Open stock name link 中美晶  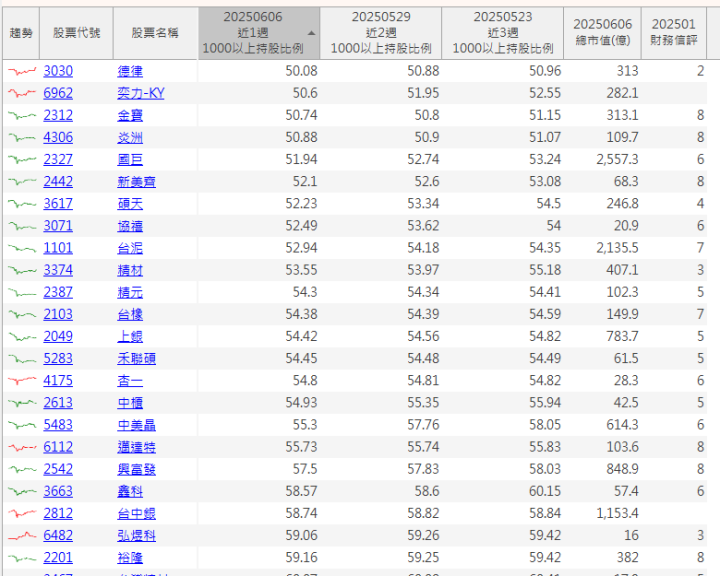coord(136,425)
